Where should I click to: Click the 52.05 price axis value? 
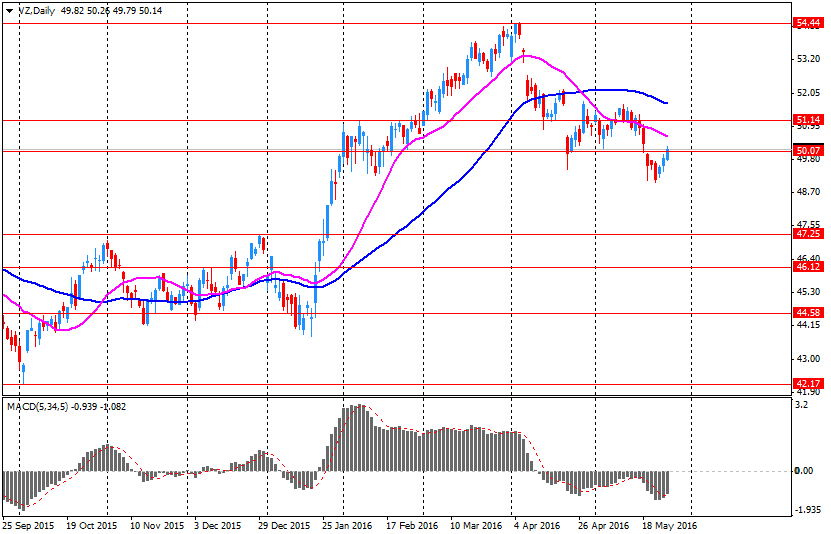tap(808, 93)
